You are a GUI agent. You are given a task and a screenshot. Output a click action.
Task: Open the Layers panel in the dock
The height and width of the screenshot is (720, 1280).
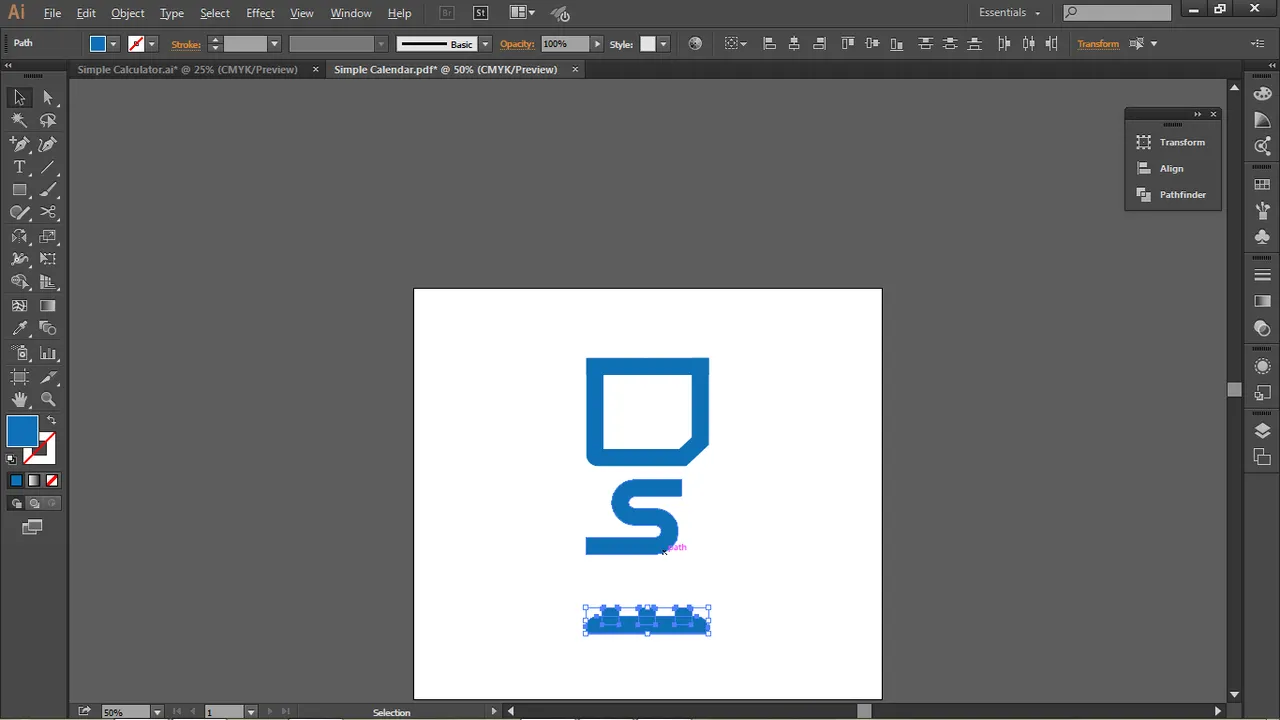pyautogui.click(x=1263, y=431)
